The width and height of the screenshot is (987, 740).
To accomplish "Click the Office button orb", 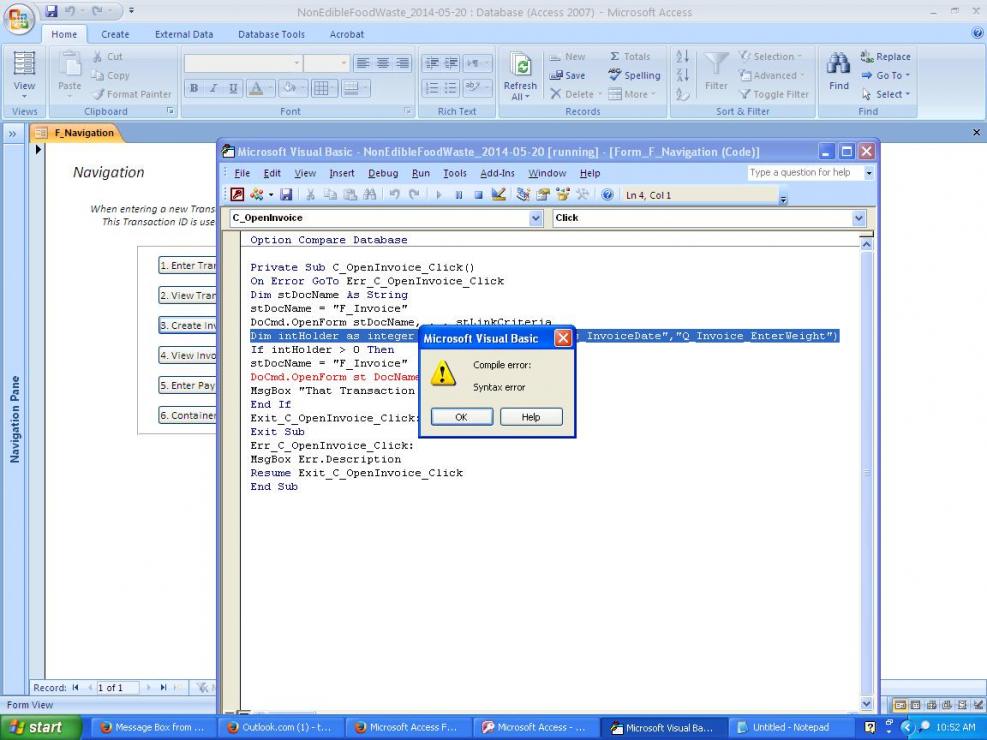I will 18,19.
